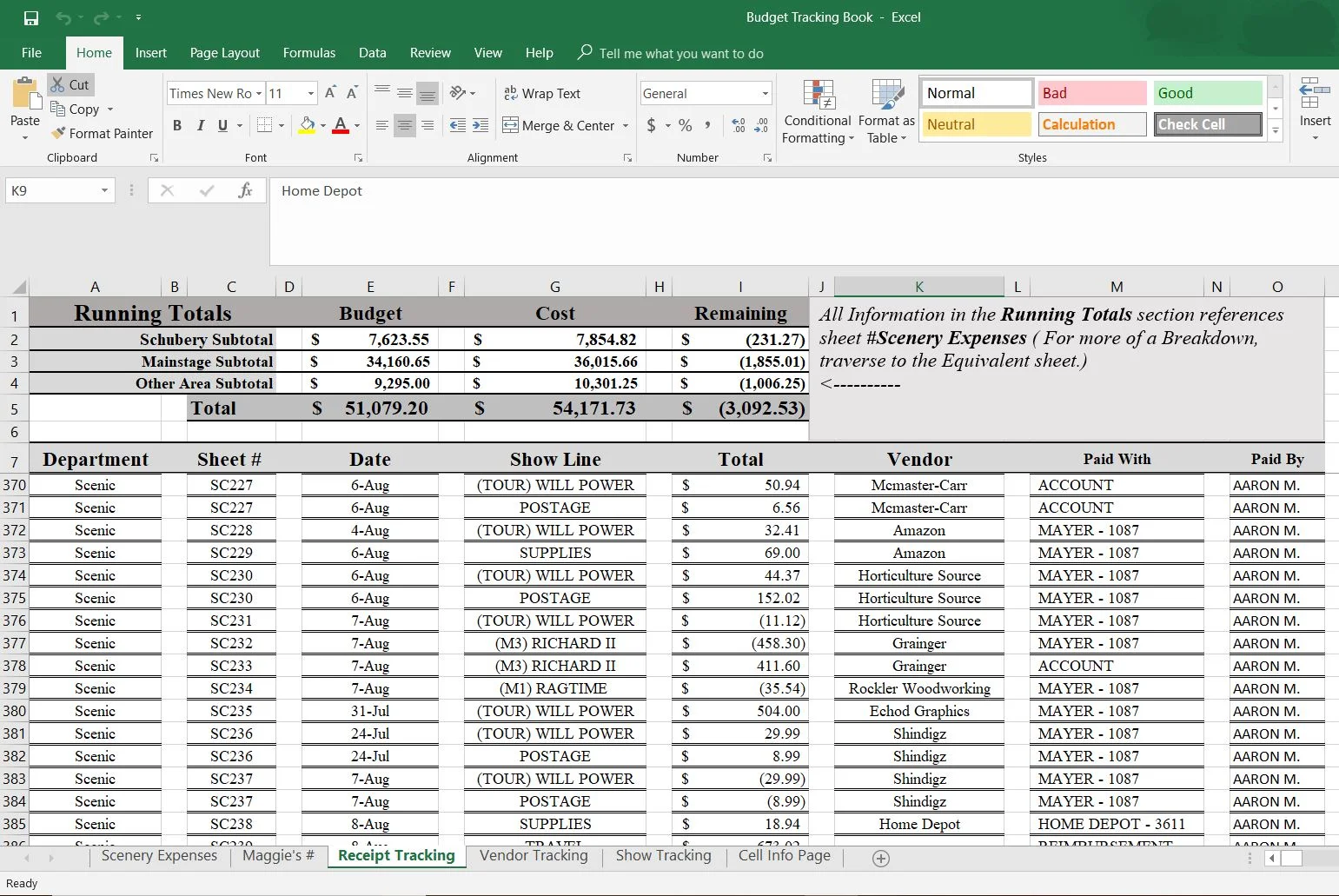
Task: Toggle Italic formatting
Action: point(200,125)
